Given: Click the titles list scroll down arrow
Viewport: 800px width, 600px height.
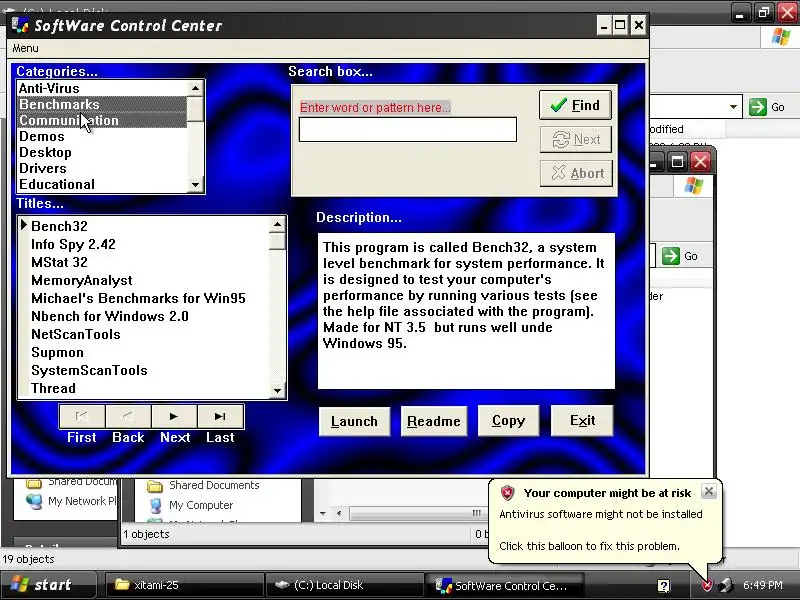Looking at the screenshot, I should pyautogui.click(x=277, y=391).
